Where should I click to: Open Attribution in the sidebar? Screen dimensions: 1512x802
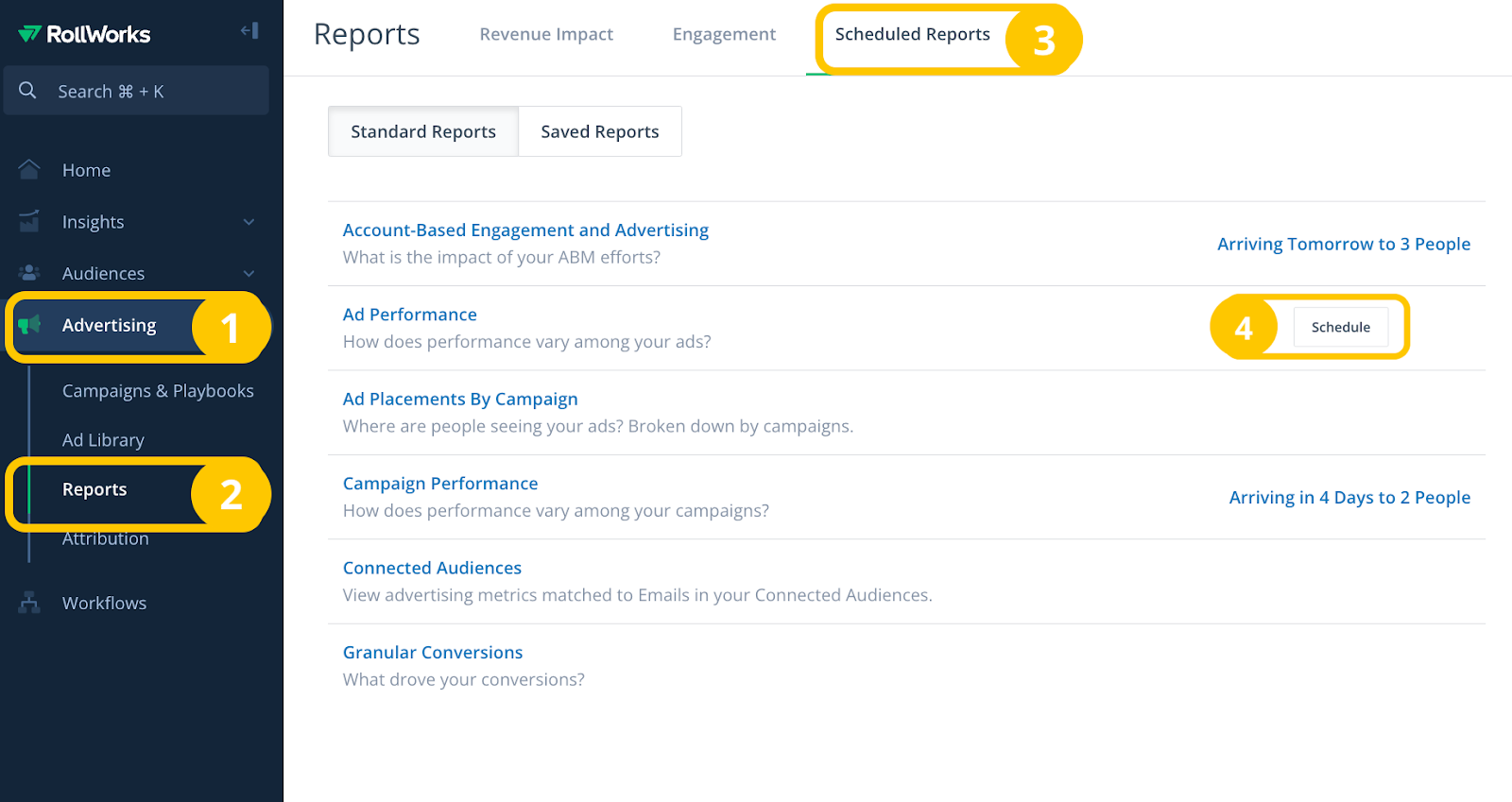click(x=105, y=538)
